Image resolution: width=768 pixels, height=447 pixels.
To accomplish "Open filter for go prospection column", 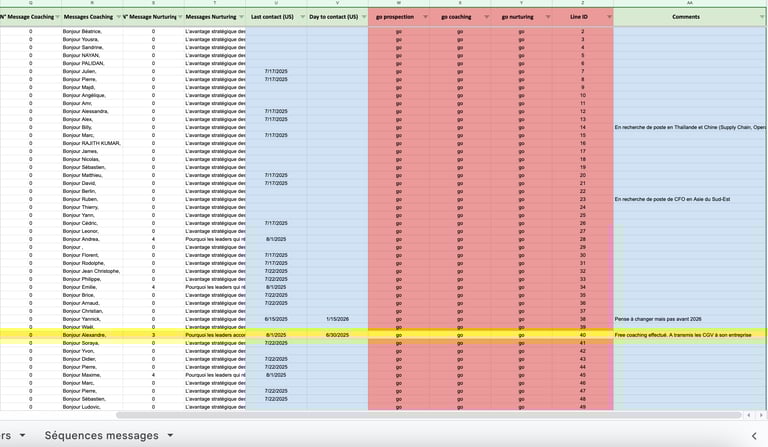I will tap(425, 17).
